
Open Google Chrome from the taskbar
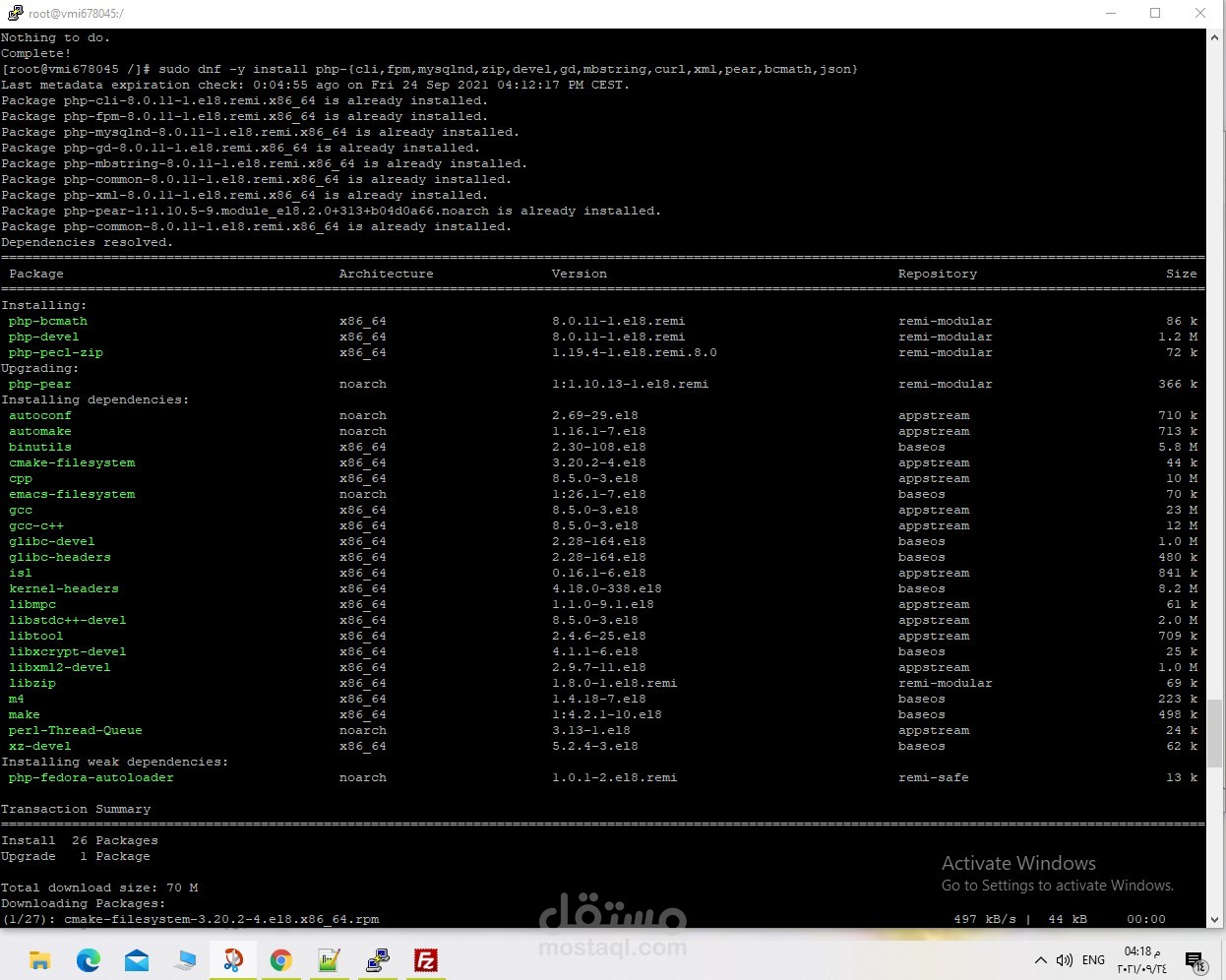(281, 960)
